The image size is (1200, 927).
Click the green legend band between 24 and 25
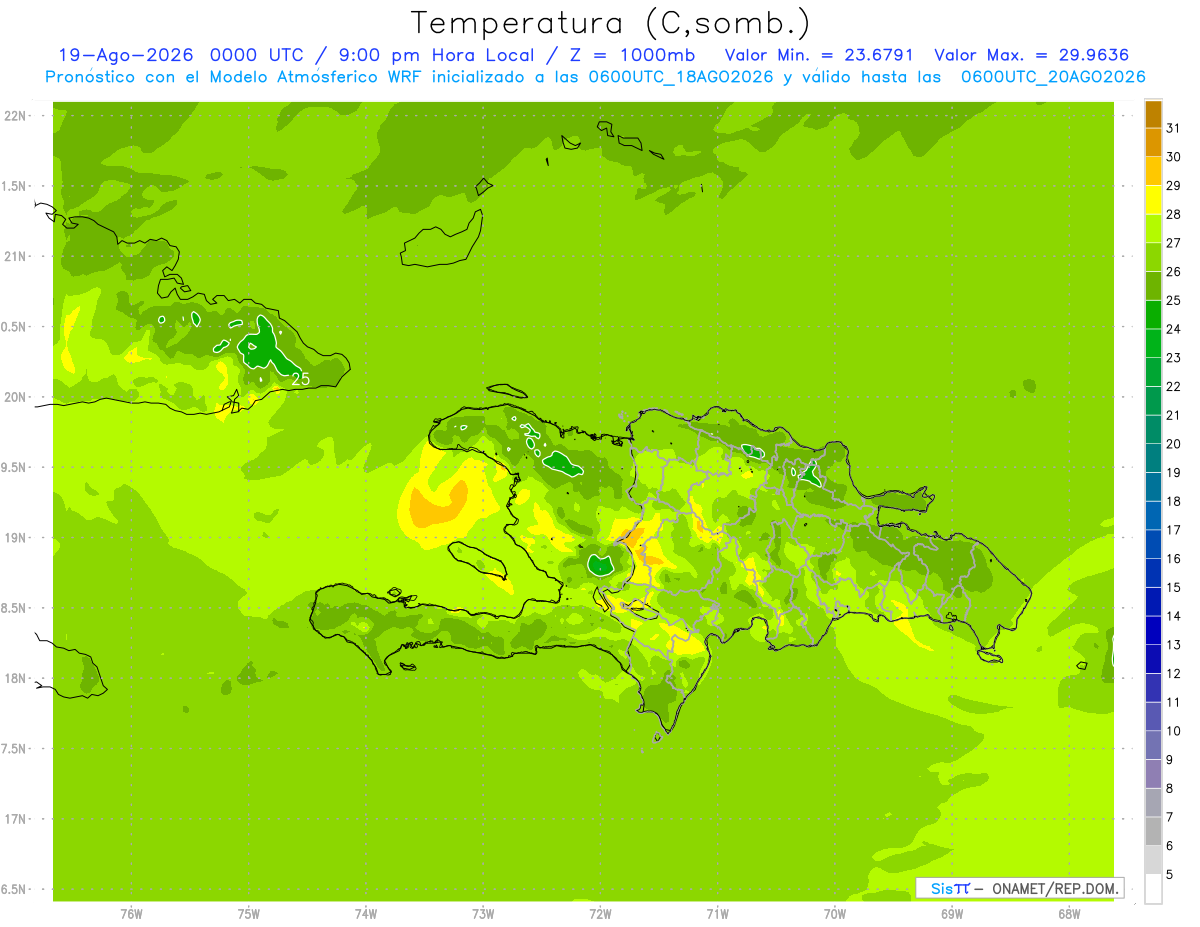(1153, 315)
